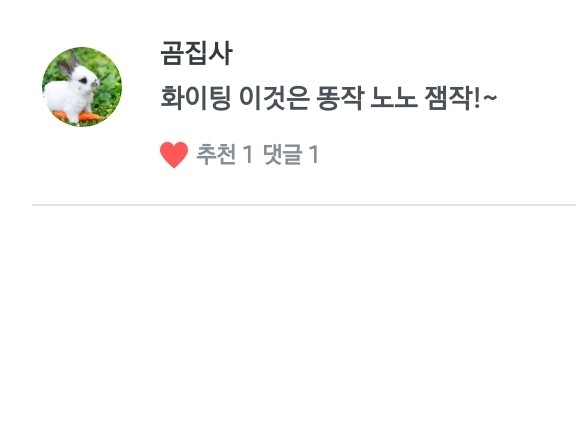Open replies via 댓글 label
Image resolution: width=576 pixels, height=432 pixels.
[x=283, y=154]
